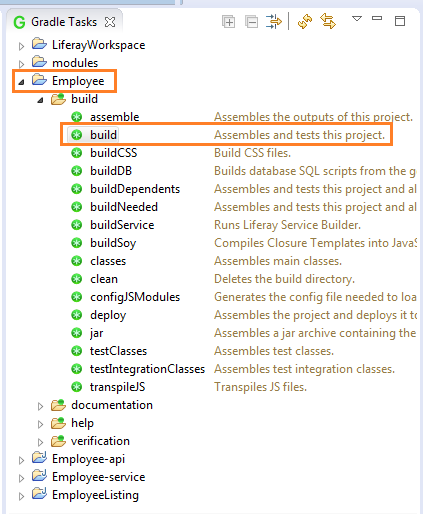The width and height of the screenshot is (423, 514).
Task: Select the deploy task
Action: (108, 315)
